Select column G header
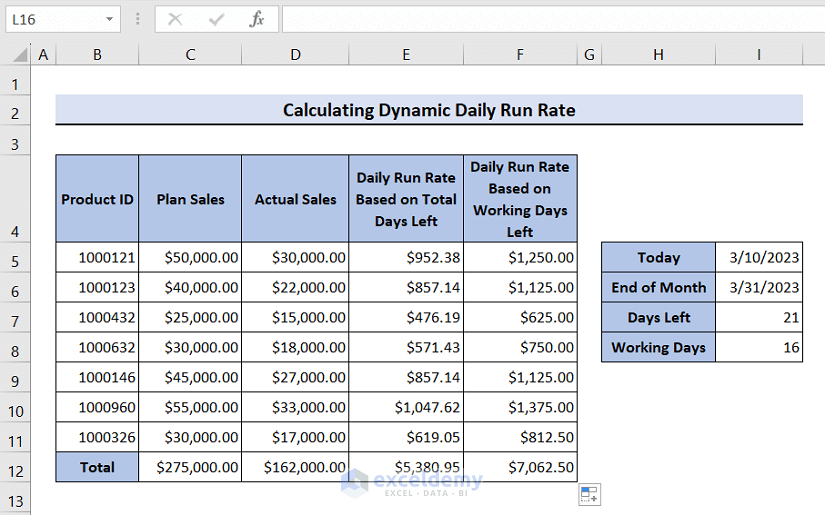Screen dimensions: 825x515 click(589, 54)
